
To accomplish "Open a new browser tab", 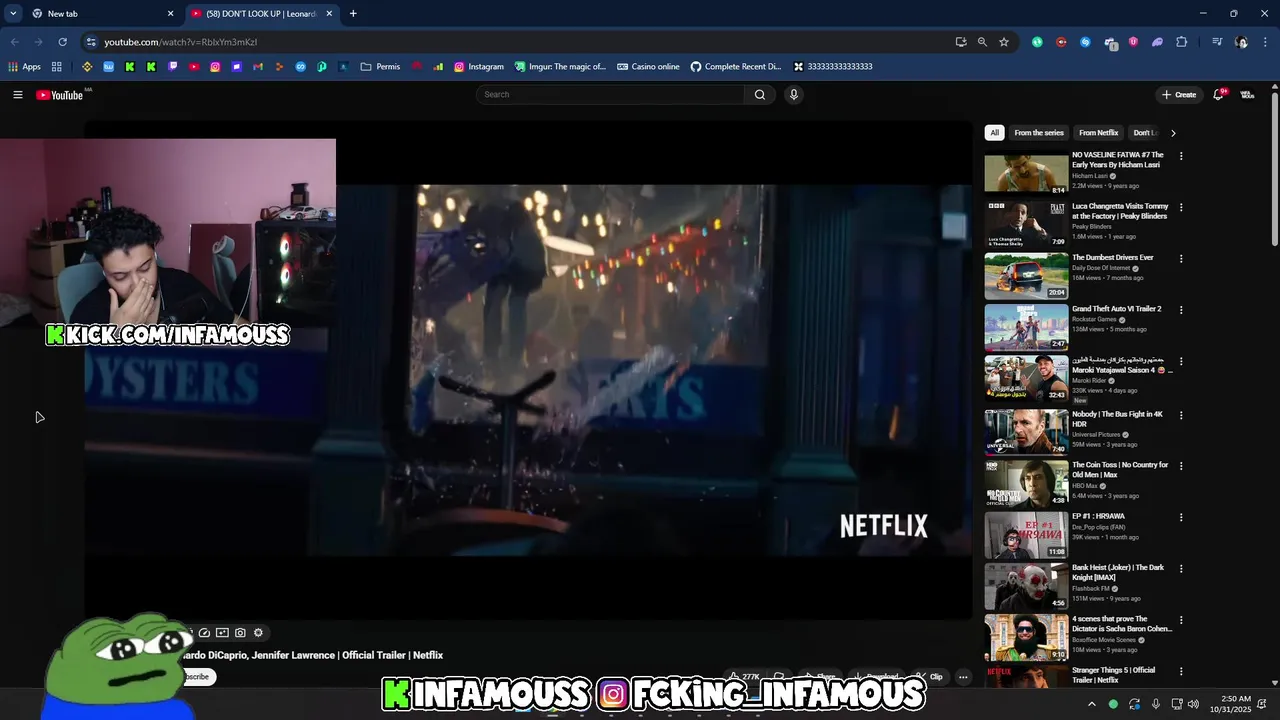I will [353, 14].
